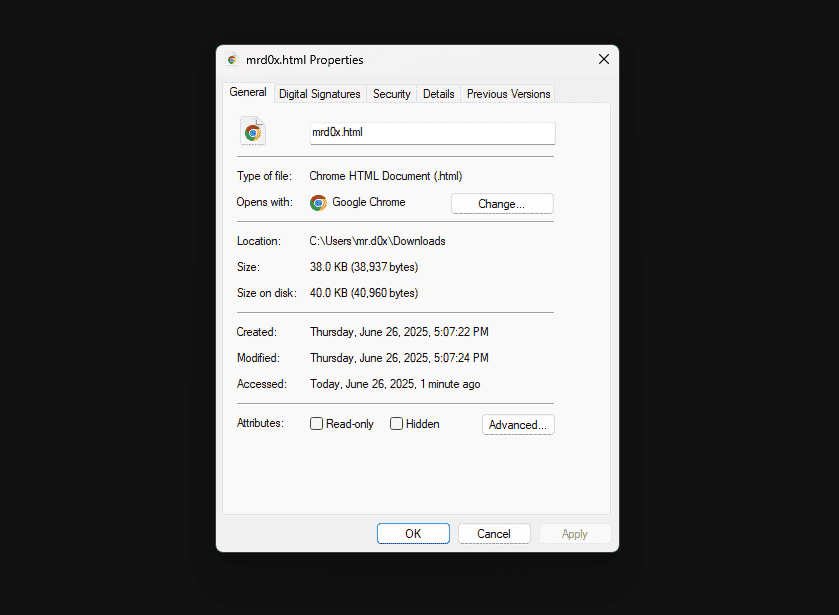
Task: Click the Google Chrome label beside Opens with
Action: click(x=369, y=202)
